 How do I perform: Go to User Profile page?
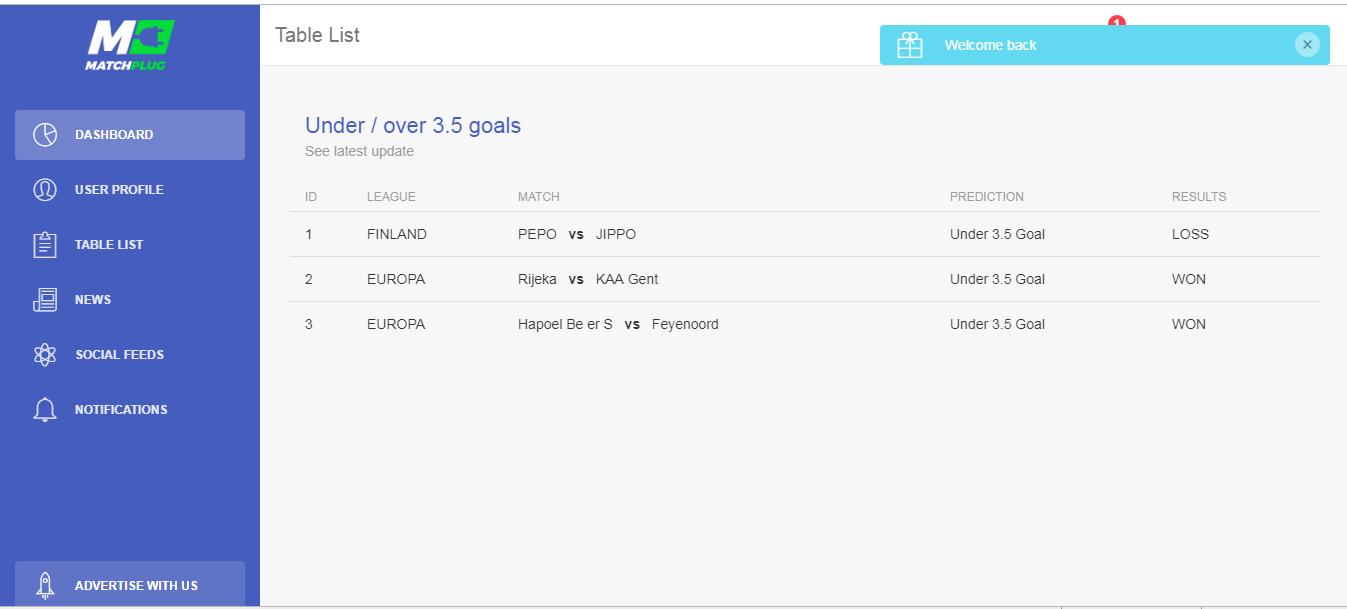click(x=119, y=190)
